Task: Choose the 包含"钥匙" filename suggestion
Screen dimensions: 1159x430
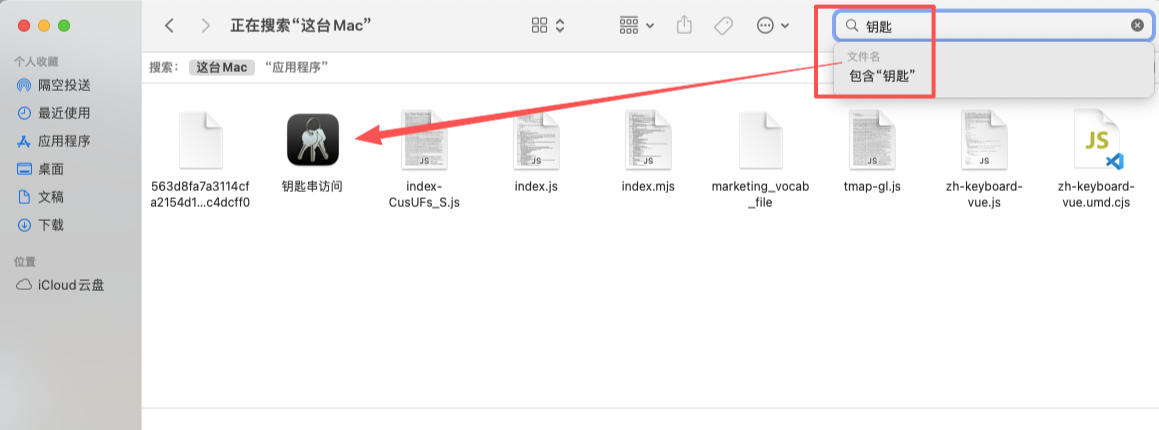Action: coord(883,75)
